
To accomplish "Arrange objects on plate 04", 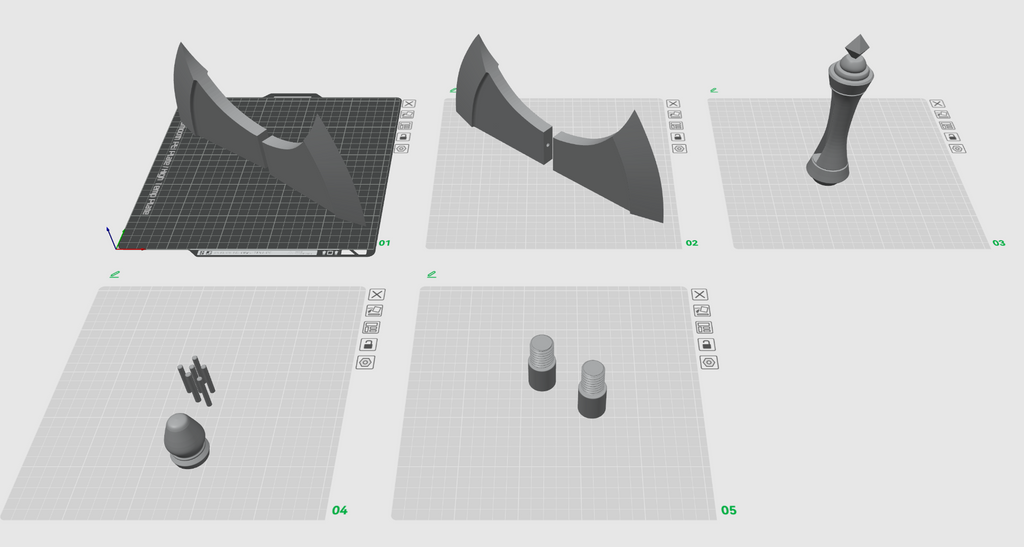I will pos(372,328).
